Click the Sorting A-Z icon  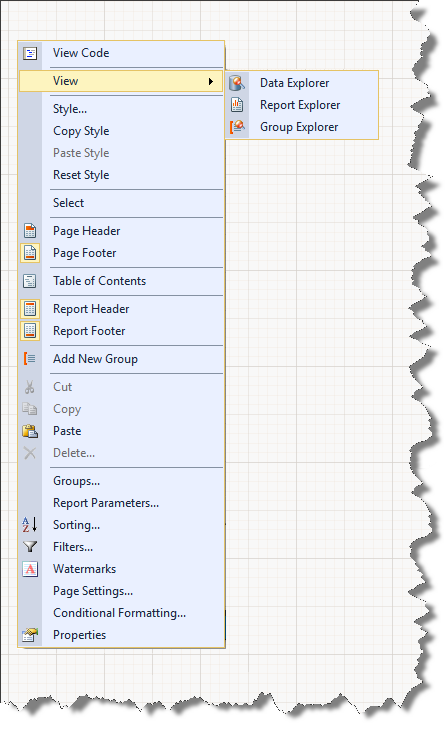coord(30,525)
